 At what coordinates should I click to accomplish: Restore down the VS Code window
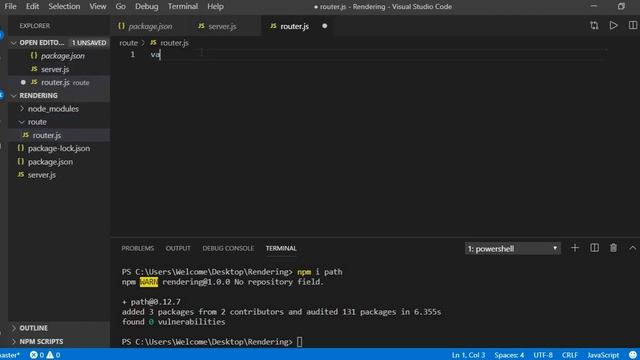[x=621, y=6]
